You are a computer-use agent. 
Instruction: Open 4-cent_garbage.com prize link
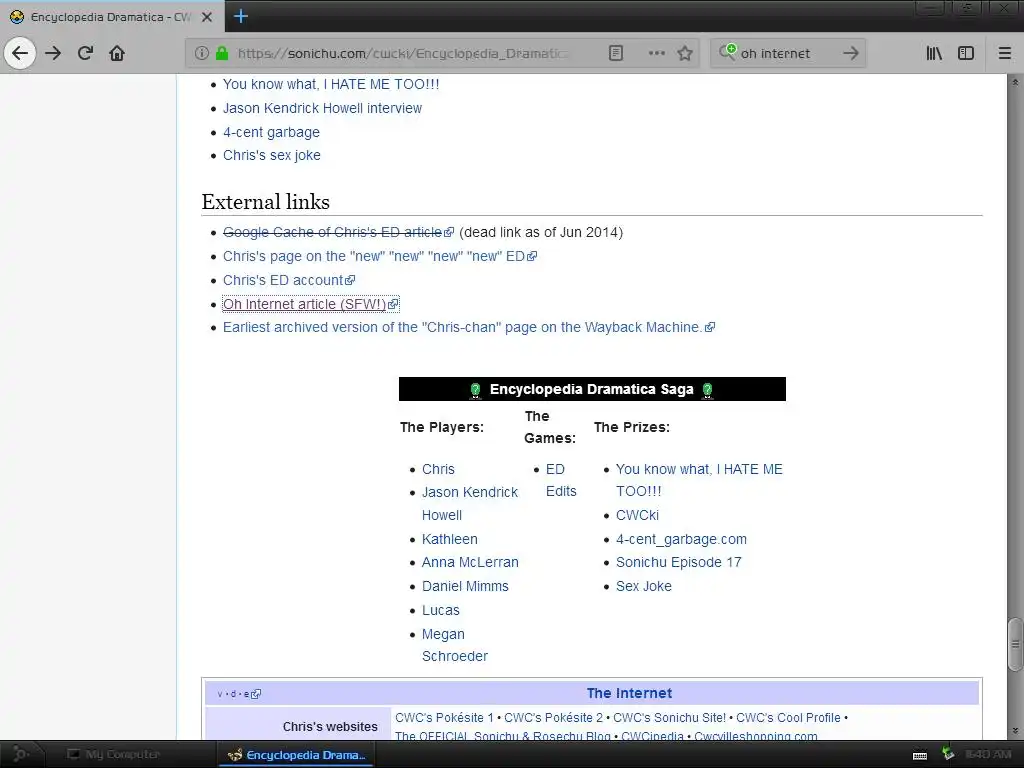tap(681, 539)
